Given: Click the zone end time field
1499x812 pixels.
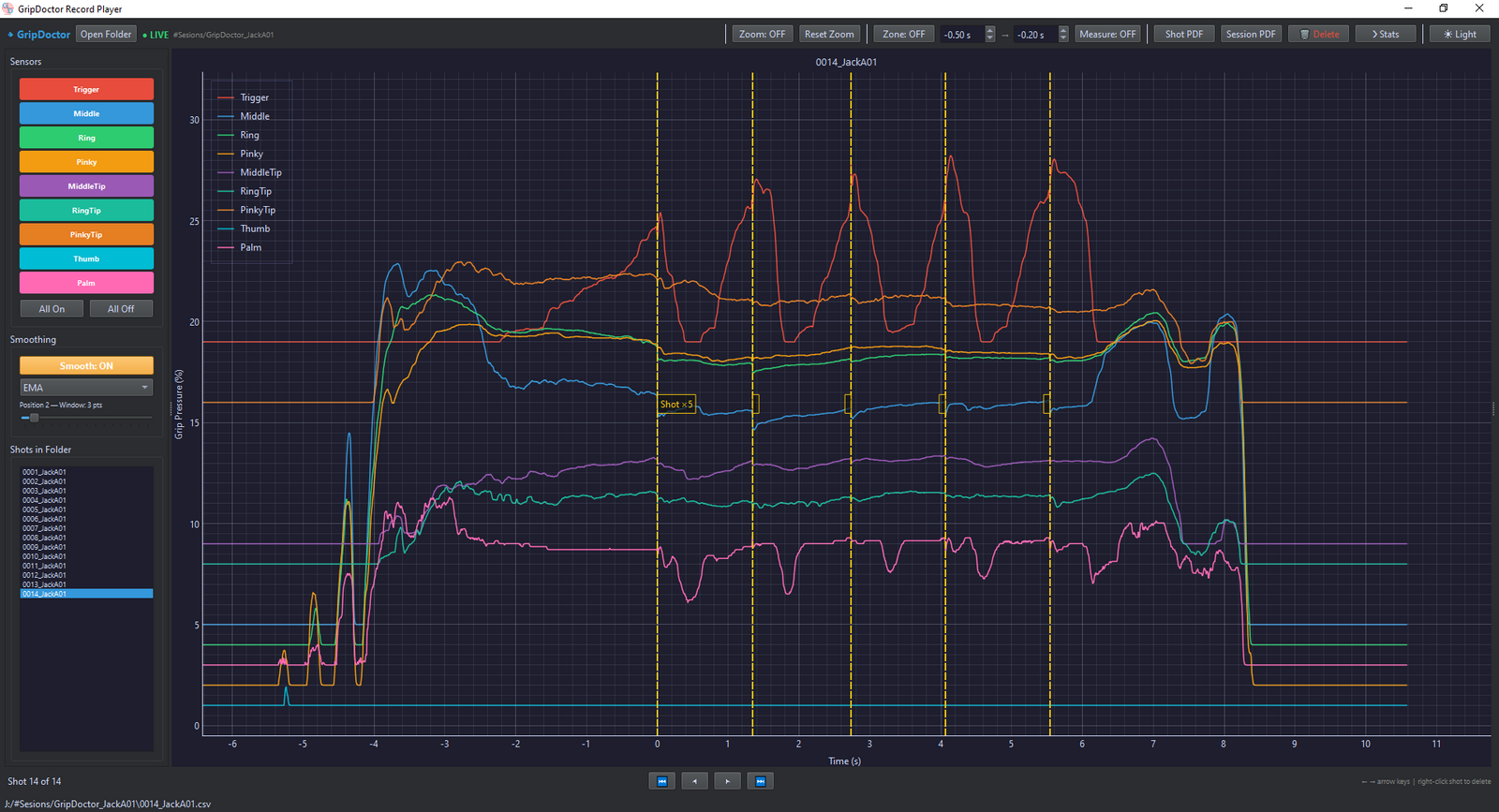Looking at the screenshot, I should tap(1036, 35).
